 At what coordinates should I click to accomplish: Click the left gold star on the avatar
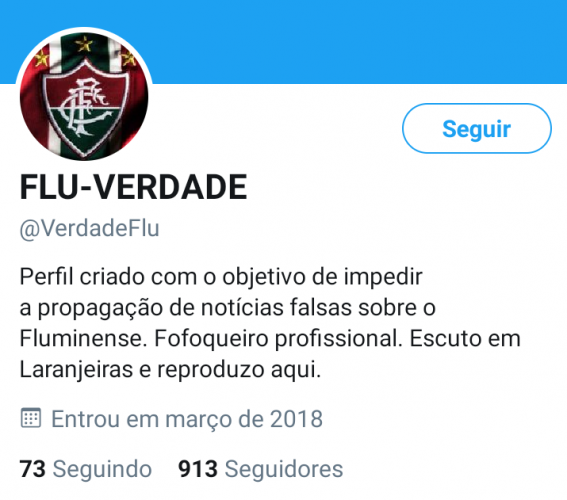[41, 58]
